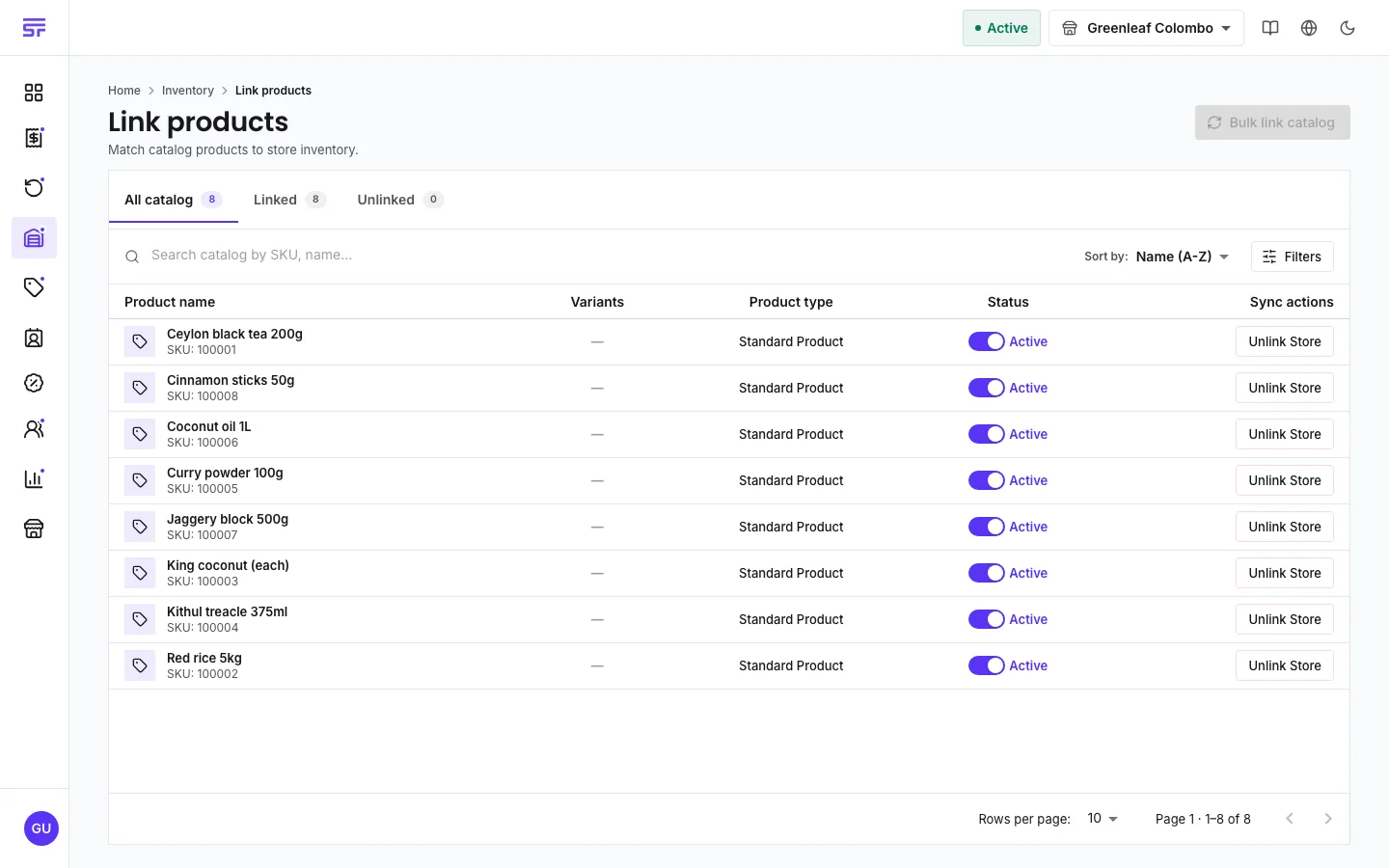
Task: Go to Home breadcrumb
Action: point(124,91)
